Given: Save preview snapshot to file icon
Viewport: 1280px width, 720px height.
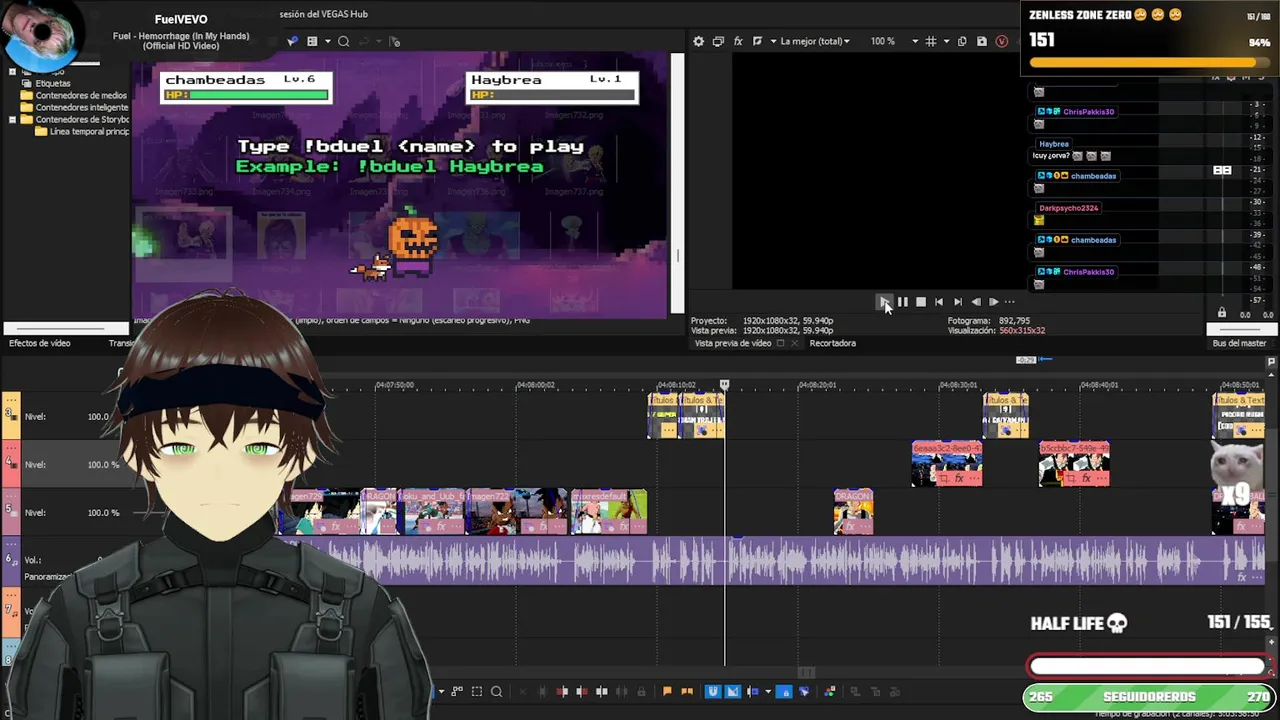Looking at the screenshot, I should (x=982, y=41).
